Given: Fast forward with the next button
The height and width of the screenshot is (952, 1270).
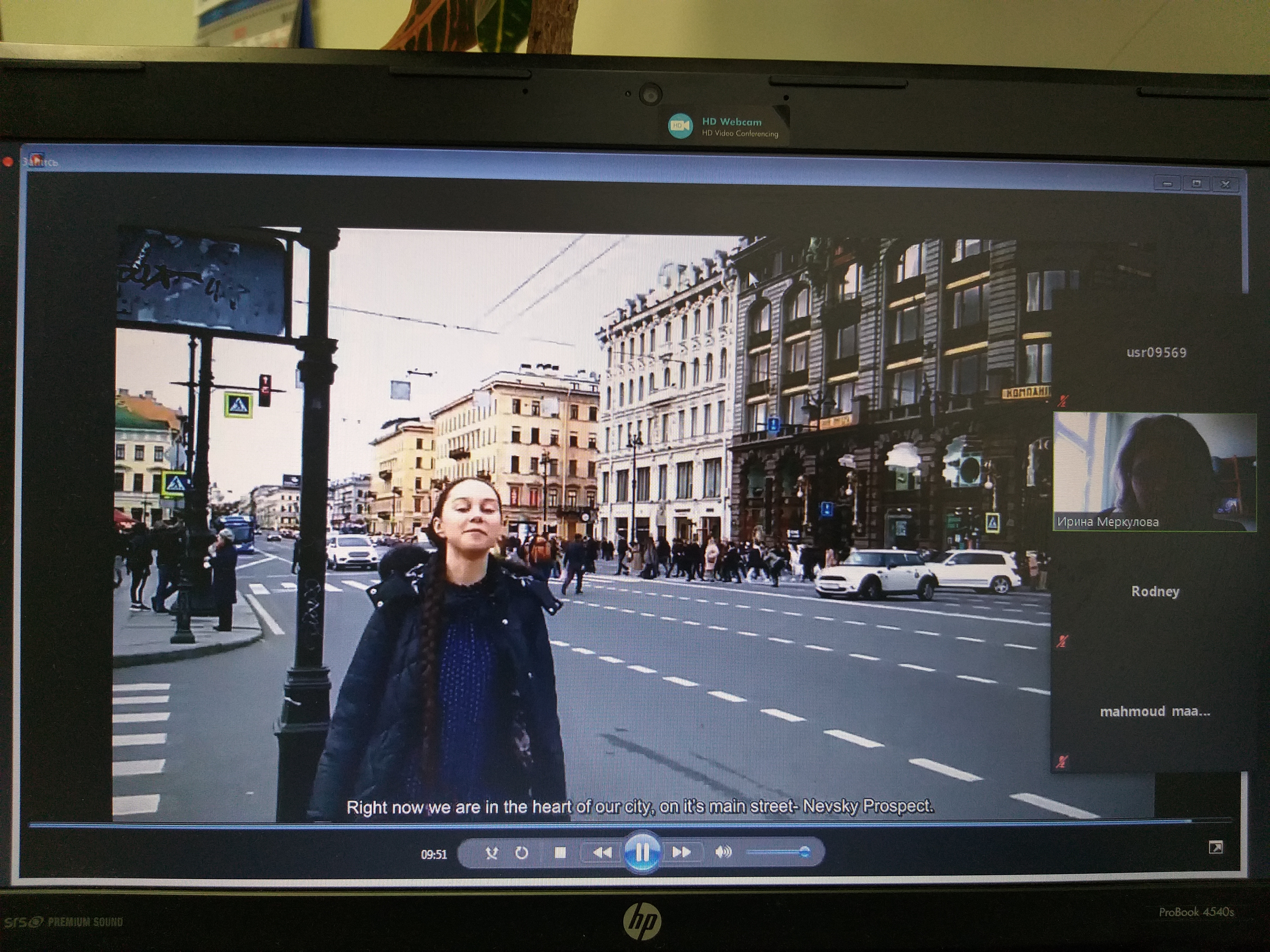Looking at the screenshot, I should 681,852.
